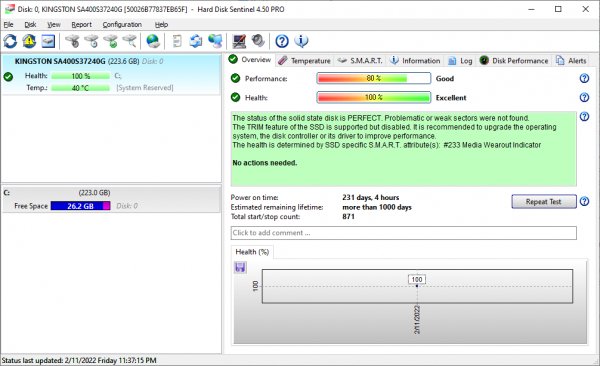Click the document report toolbar icon
This screenshot has height=366, width=600.
[177, 41]
